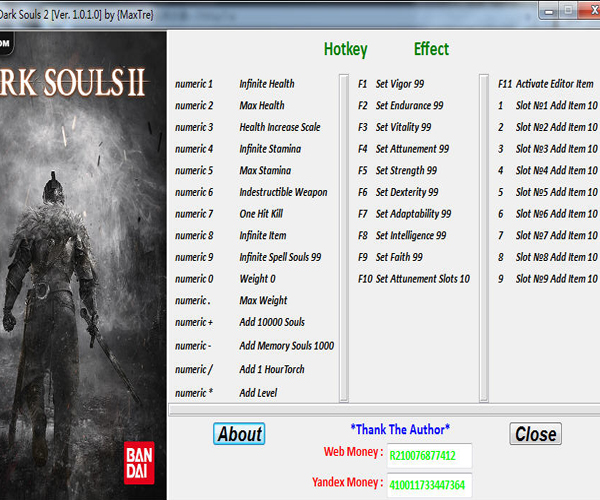The width and height of the screenshot is (600, 500).
Task: Select the Max Health effect text
Action: coord(262,105)
